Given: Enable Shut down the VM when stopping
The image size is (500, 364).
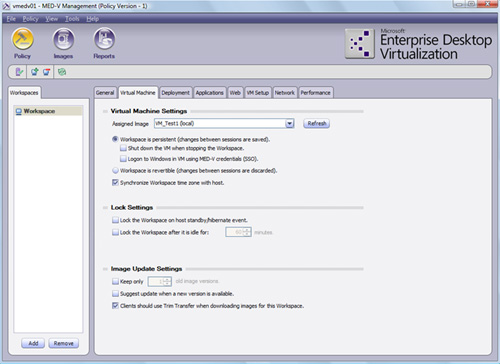Looking at the screenshot, I should [123, 148].
